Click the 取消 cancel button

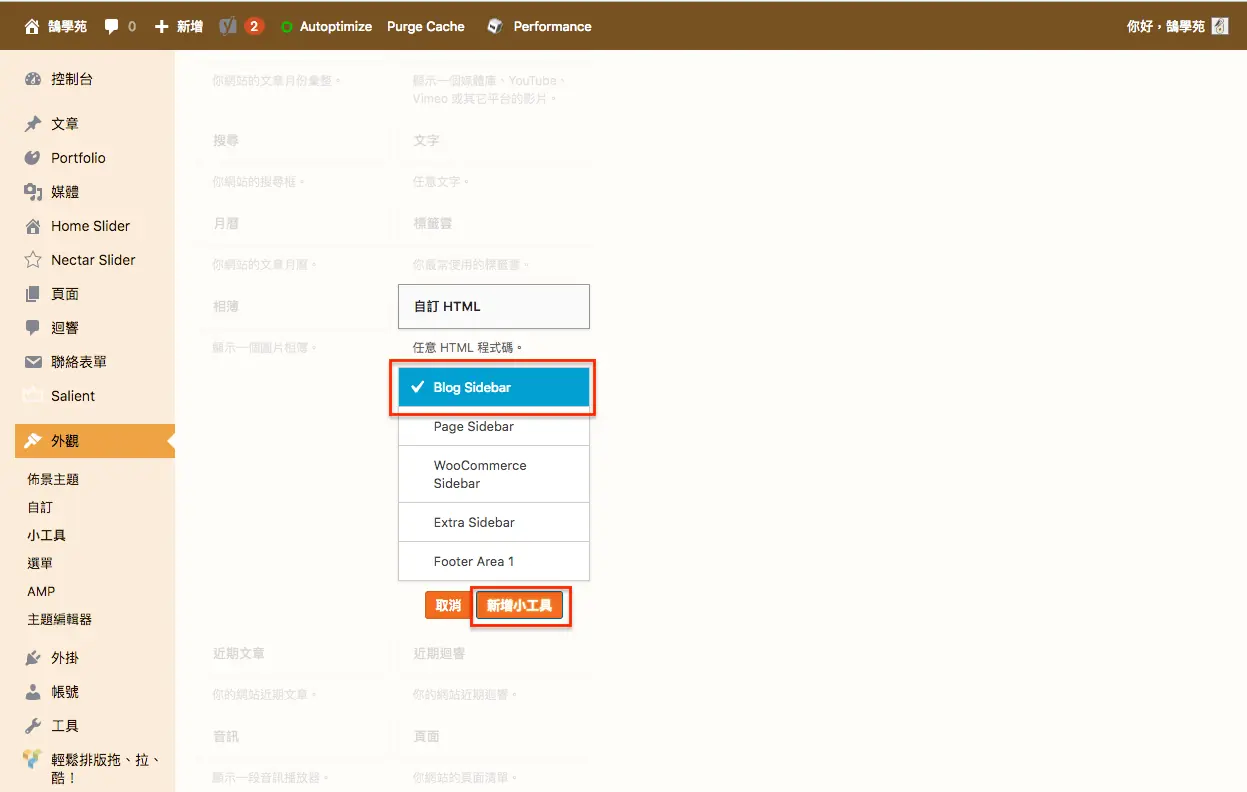point(448,606)
